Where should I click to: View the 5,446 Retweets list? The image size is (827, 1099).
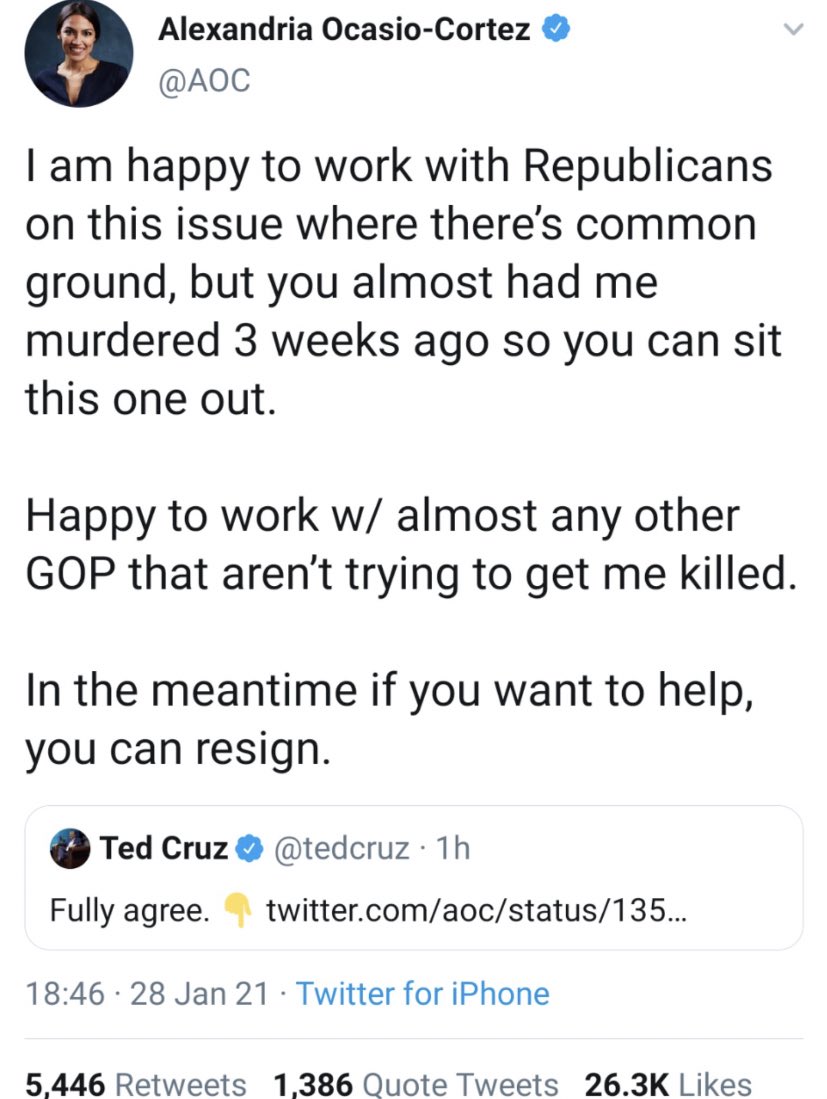coord(135,1084)
